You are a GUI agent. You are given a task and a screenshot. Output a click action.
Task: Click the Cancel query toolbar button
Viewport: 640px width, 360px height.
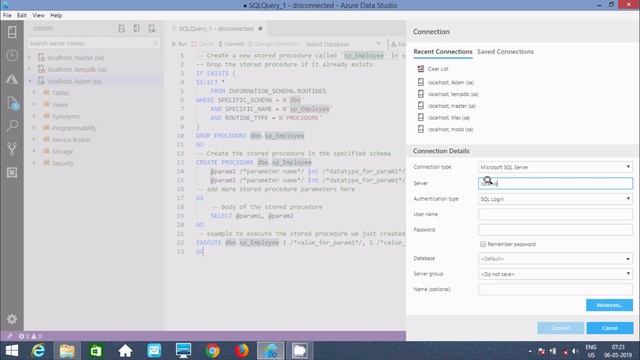click(202, 44)
